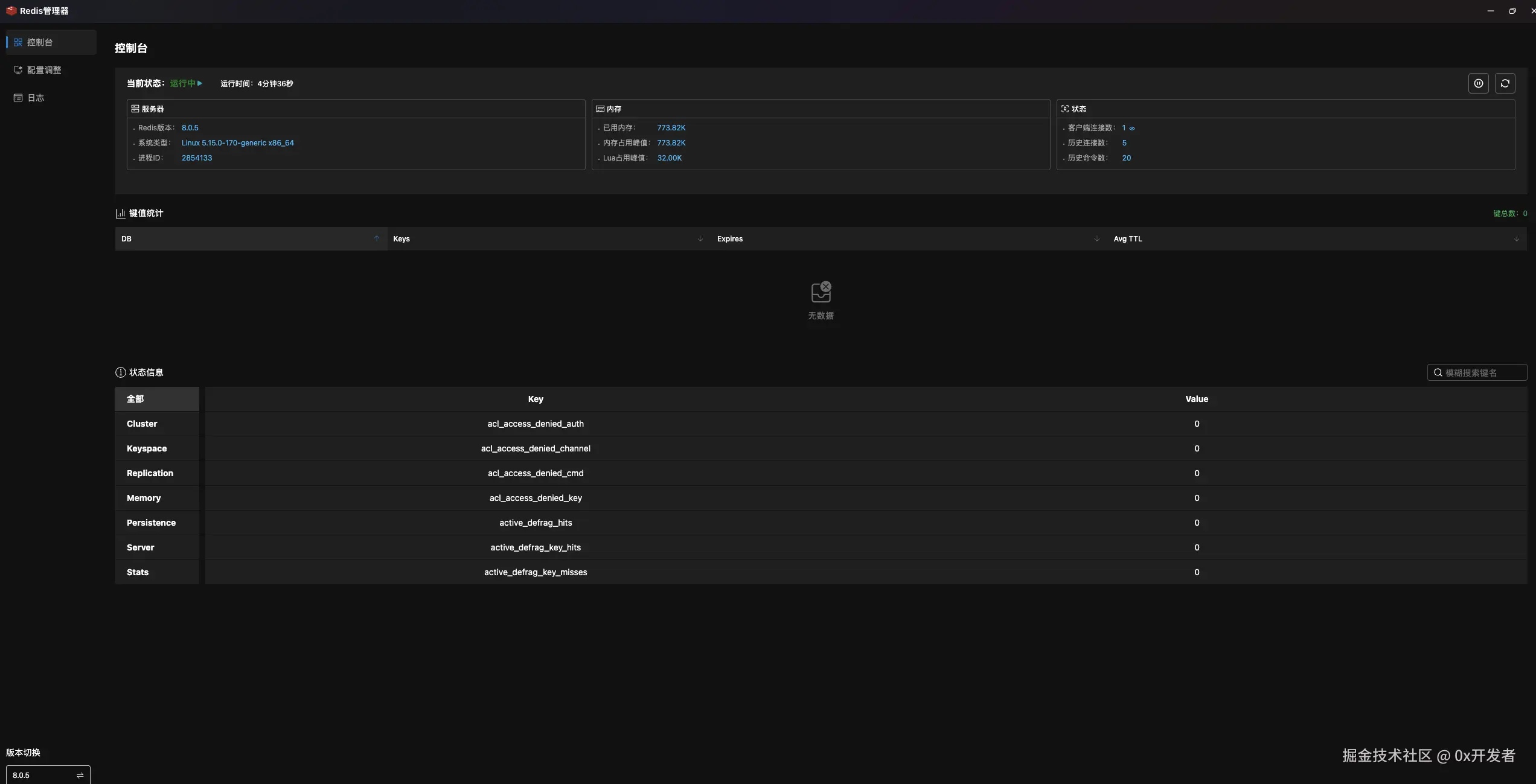Click the 键值统计 chart icon
1536x784 pixels.
click(x=120, y=214)
